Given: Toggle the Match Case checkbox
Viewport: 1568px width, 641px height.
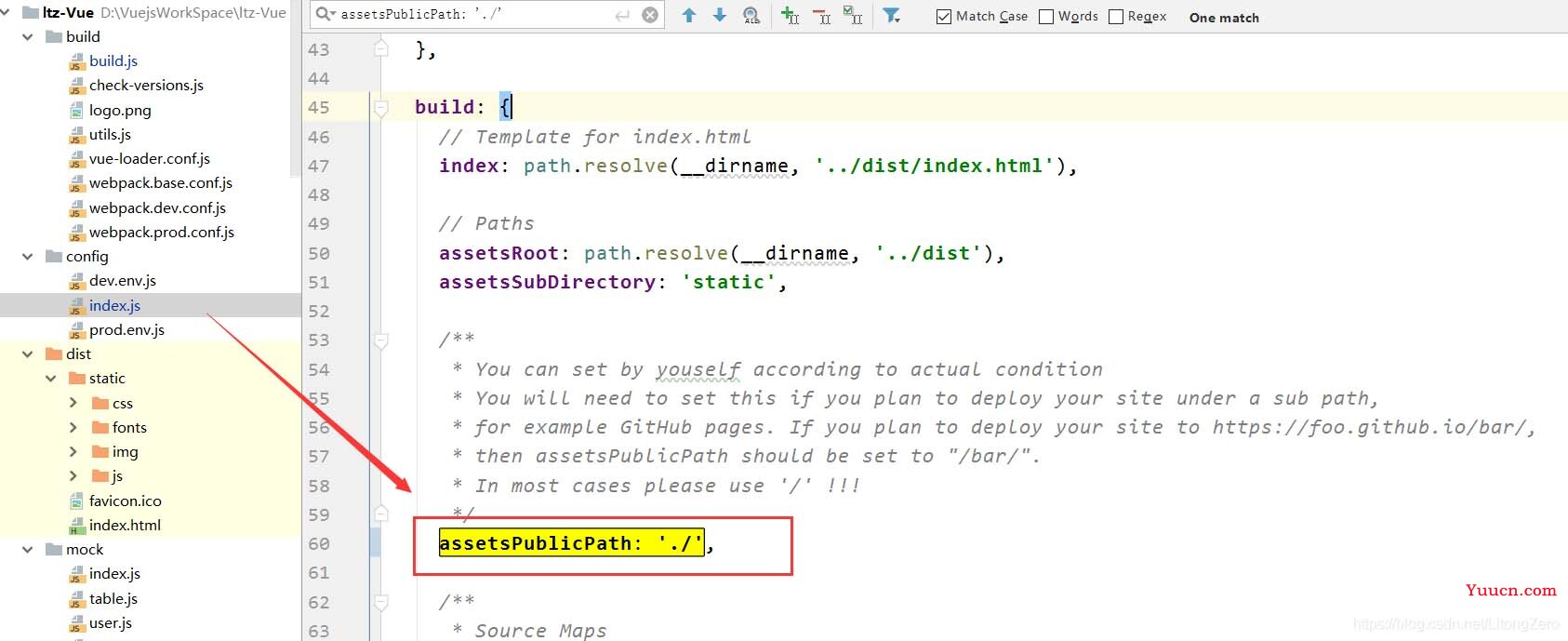Looking at the screenshot, I should (944, 17).
